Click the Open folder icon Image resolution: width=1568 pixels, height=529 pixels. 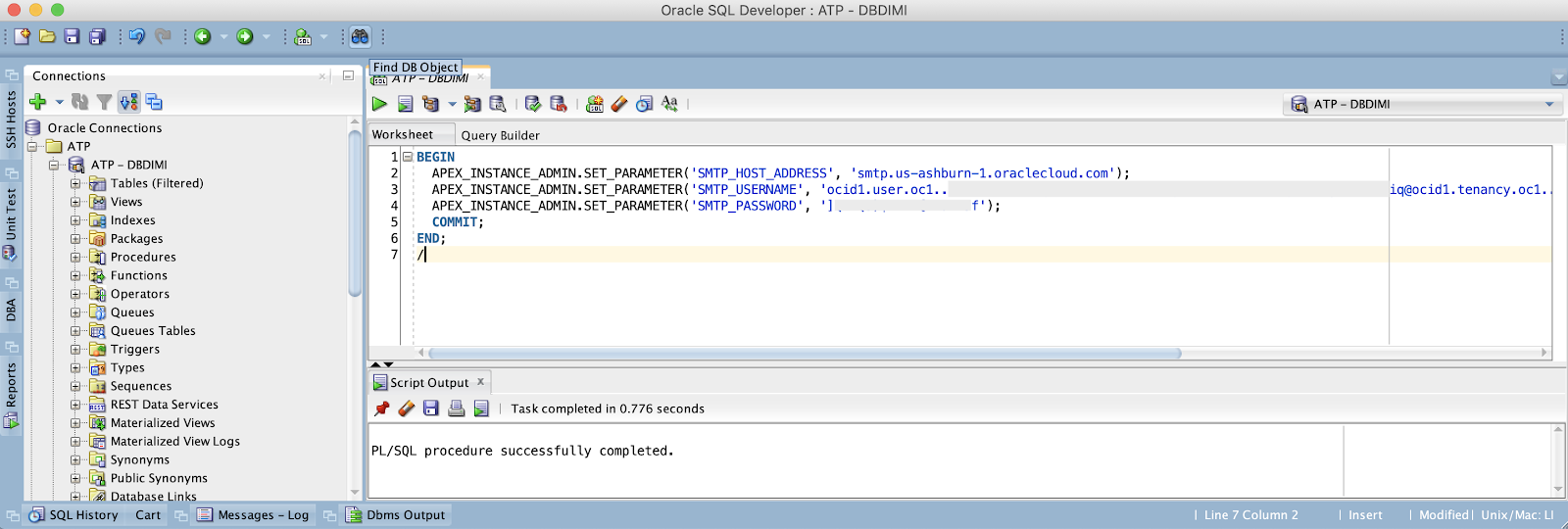click(x=46, y=36)
